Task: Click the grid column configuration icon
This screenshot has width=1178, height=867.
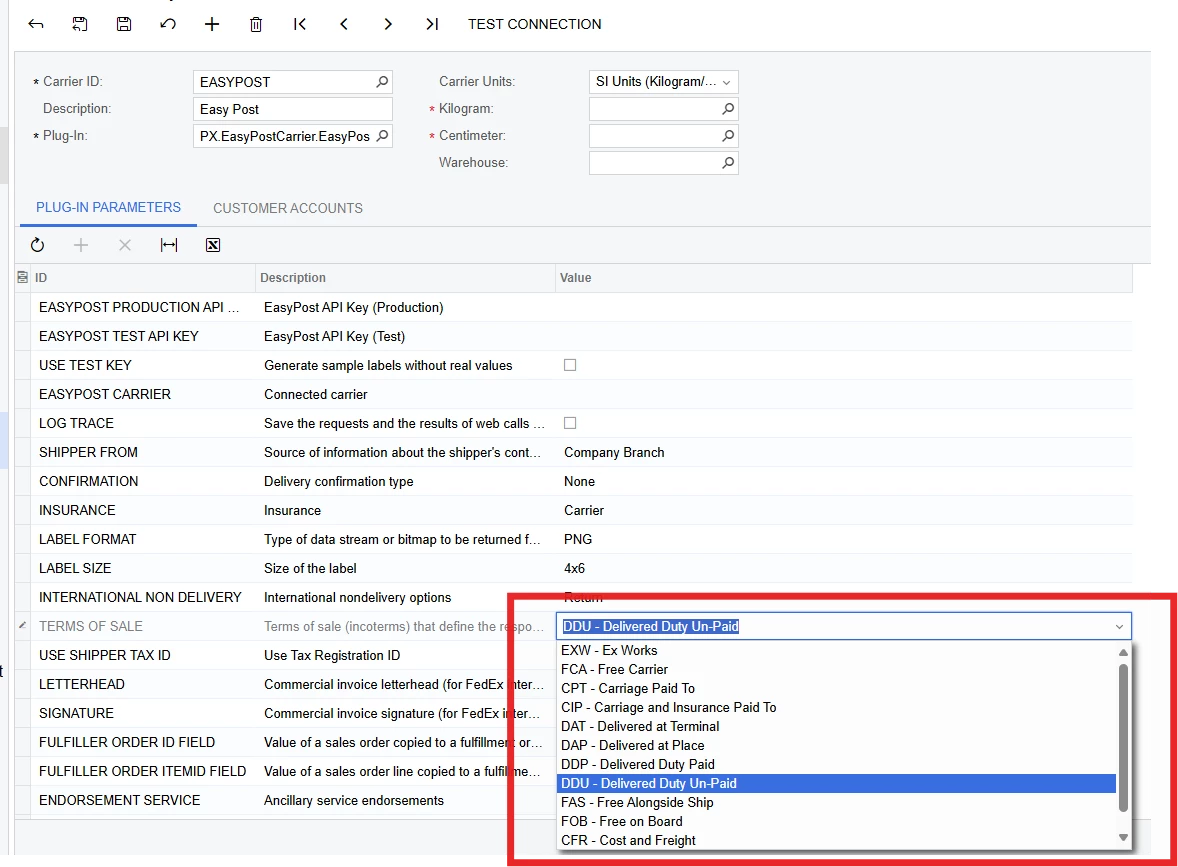Action: tap(22, 277)
